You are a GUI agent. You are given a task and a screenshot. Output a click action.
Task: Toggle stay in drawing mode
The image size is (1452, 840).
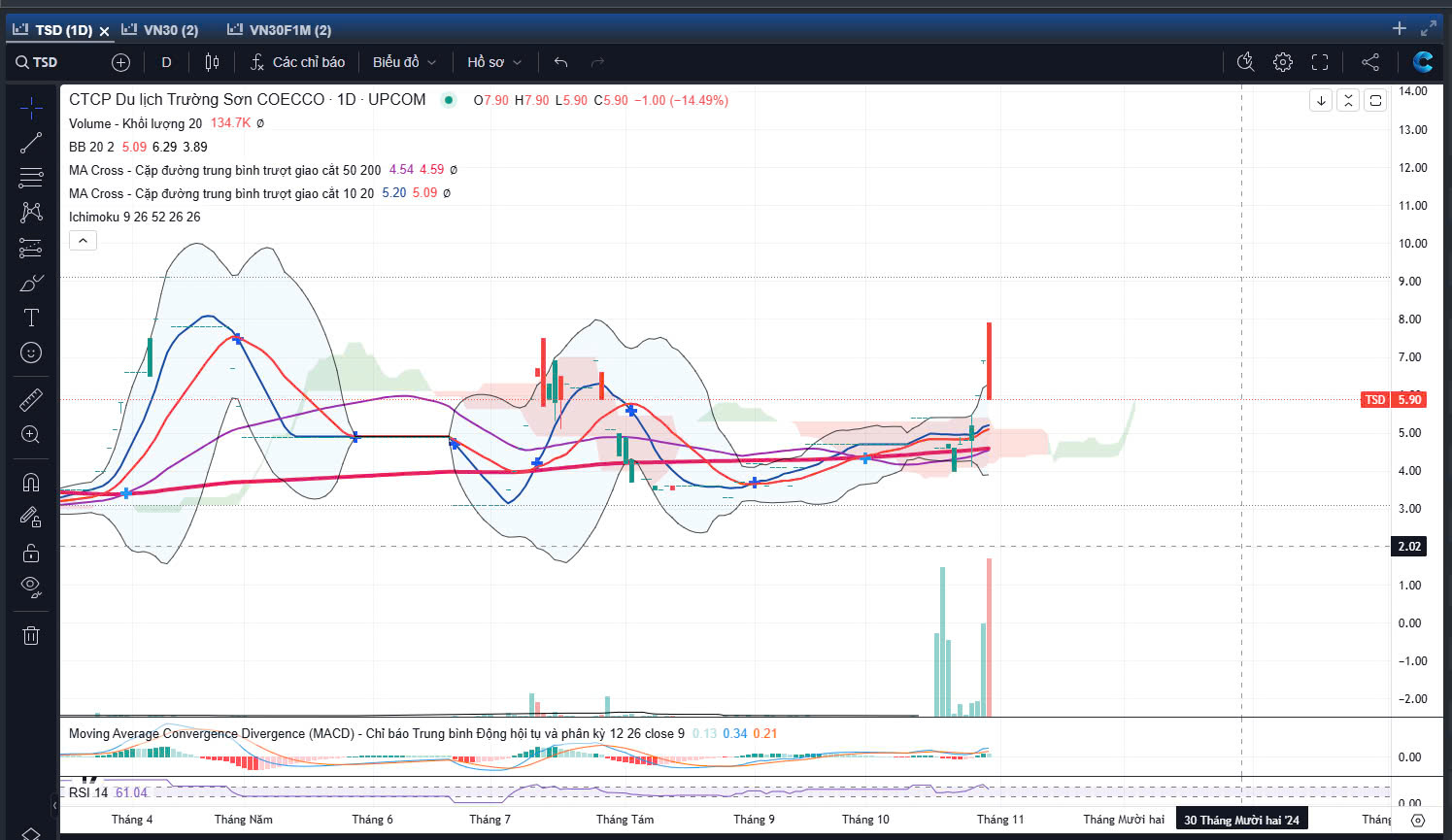(x=31, y=518)
